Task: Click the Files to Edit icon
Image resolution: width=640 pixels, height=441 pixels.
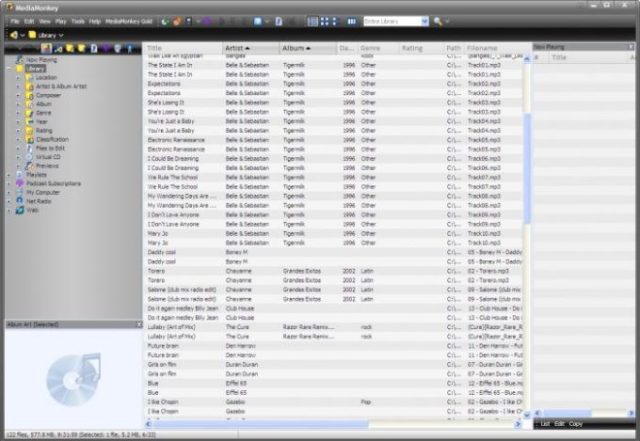Action: pos(29,148)
